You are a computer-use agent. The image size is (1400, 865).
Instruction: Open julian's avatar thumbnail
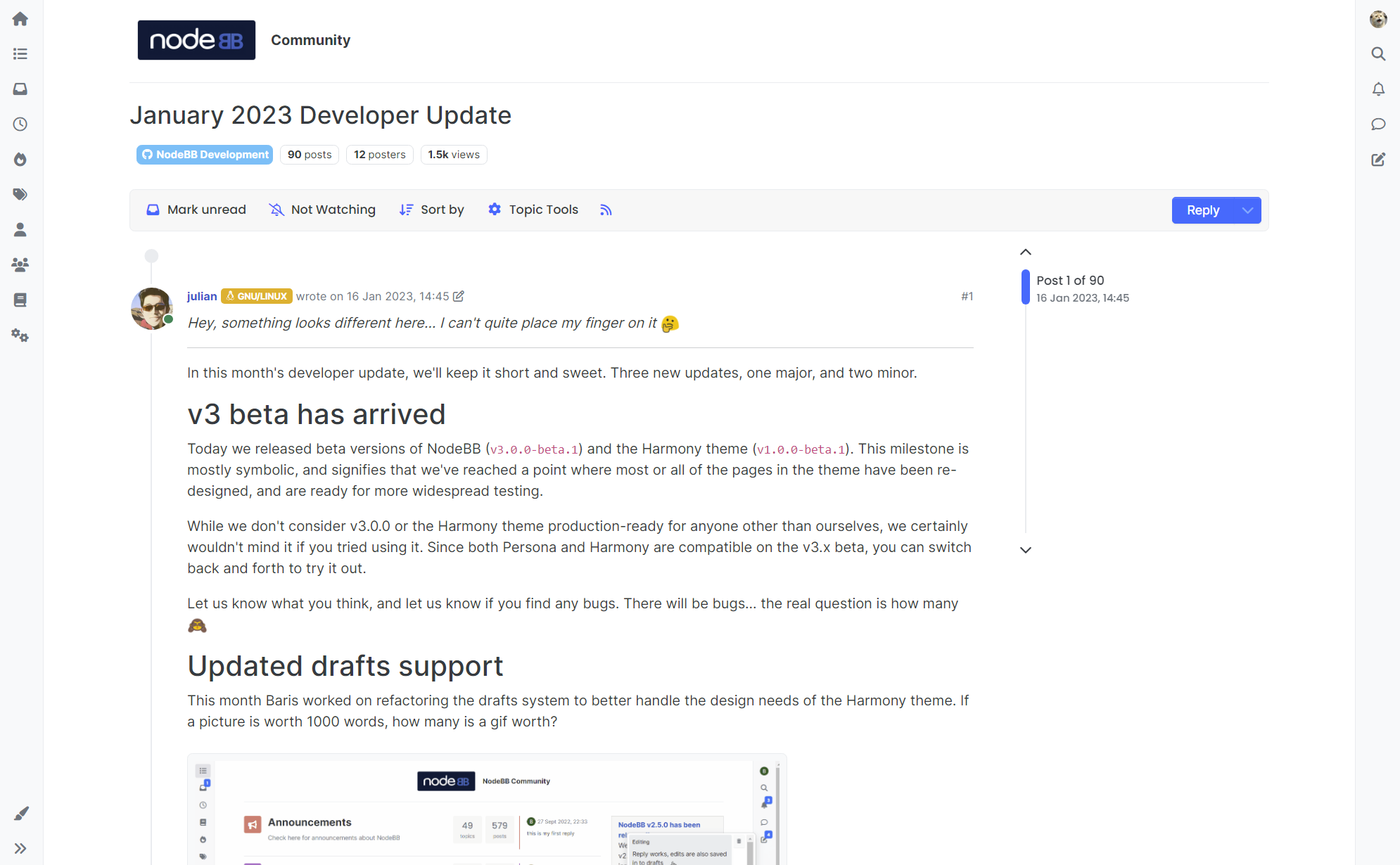click(x=151, y=308)
